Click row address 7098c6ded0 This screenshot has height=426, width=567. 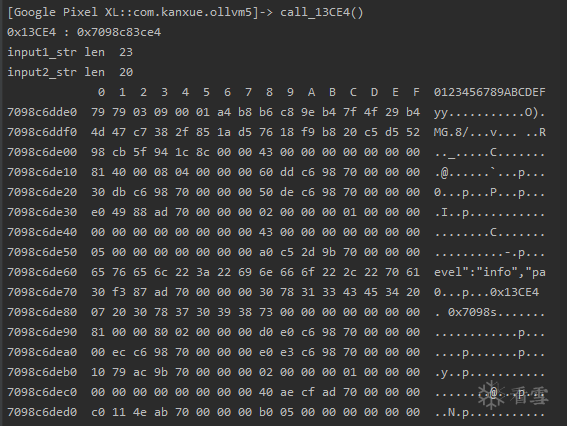pos(42,412)
